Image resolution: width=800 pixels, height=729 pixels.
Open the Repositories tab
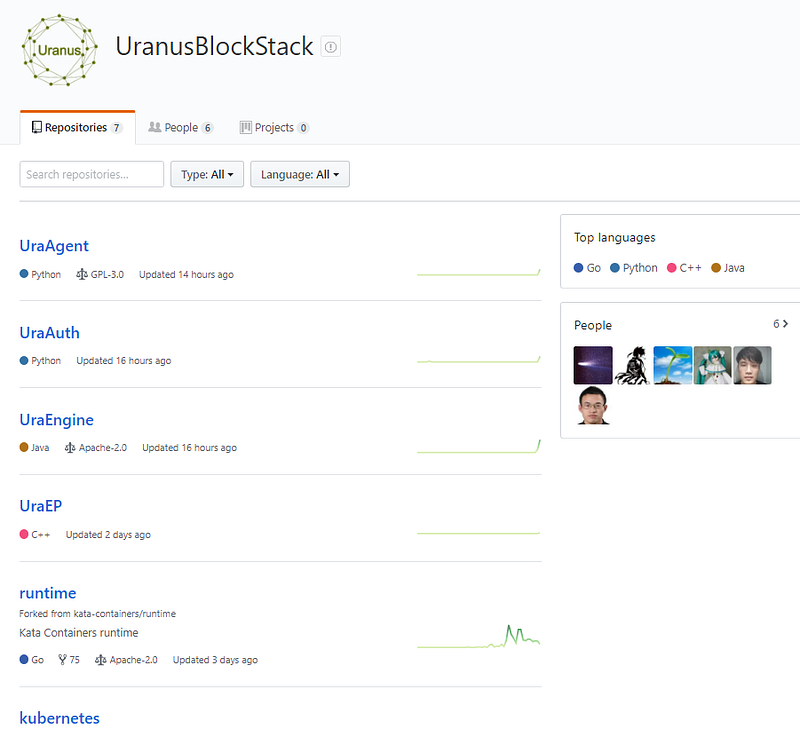tap(78, 128)
